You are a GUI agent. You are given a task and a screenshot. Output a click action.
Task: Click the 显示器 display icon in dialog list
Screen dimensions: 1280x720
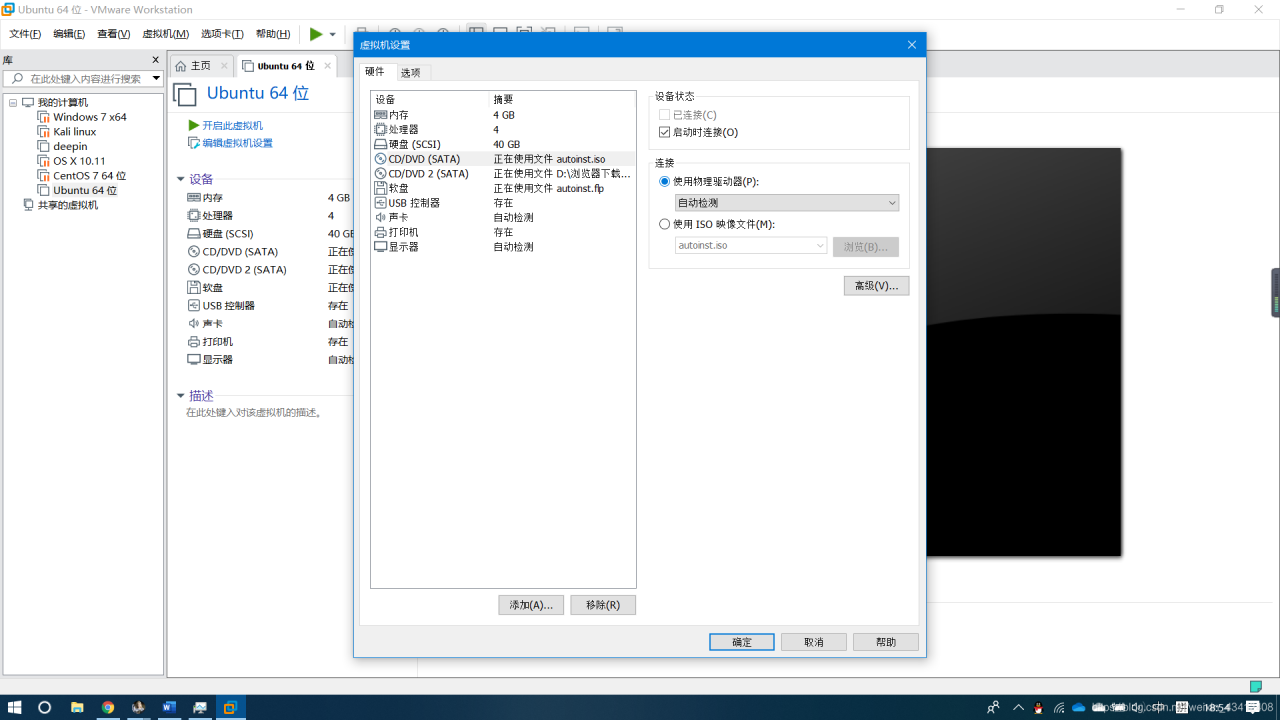[380, 246]
